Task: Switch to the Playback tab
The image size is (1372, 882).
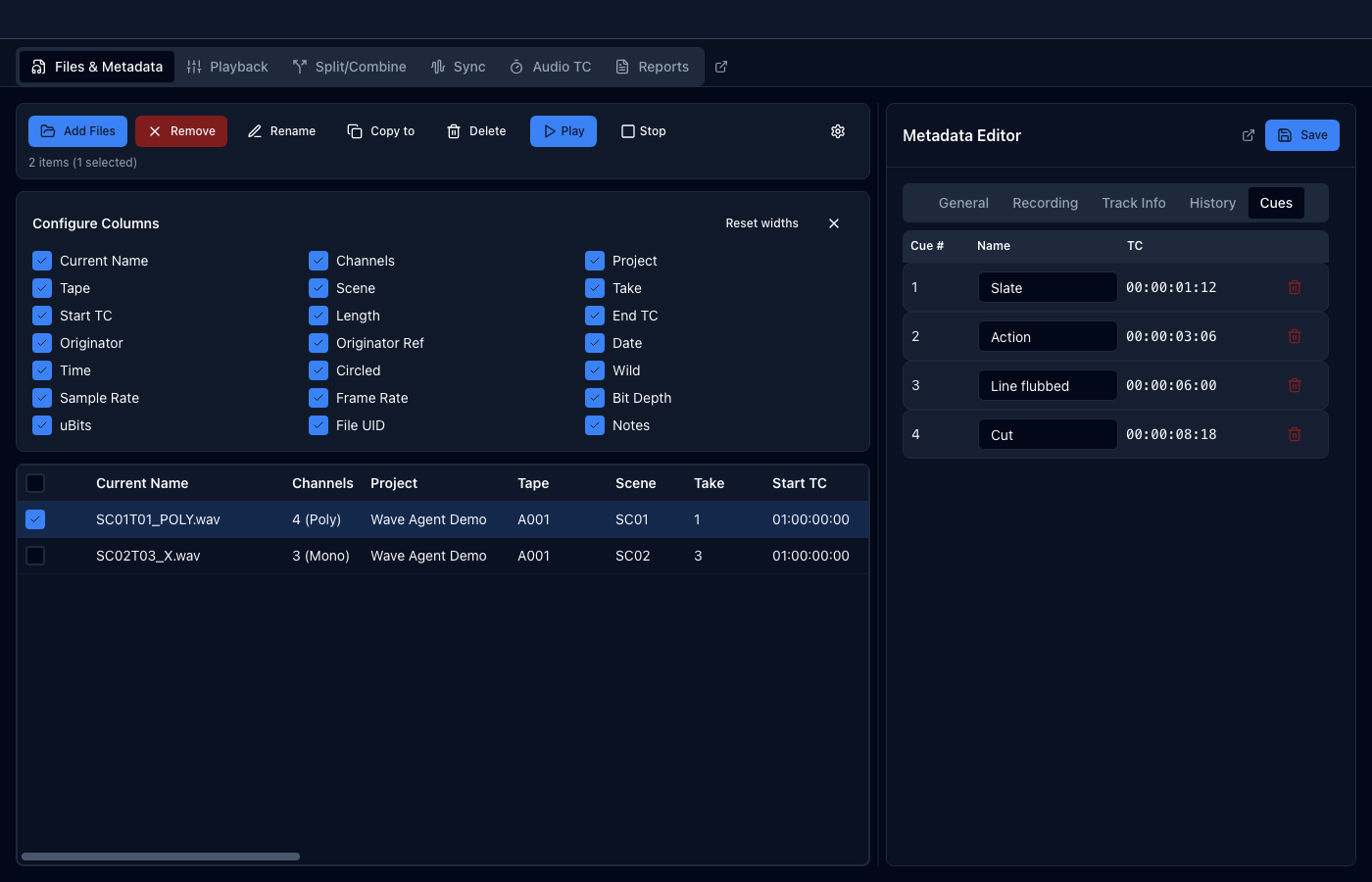Action: pyautogui.click(x=227, y=67)
